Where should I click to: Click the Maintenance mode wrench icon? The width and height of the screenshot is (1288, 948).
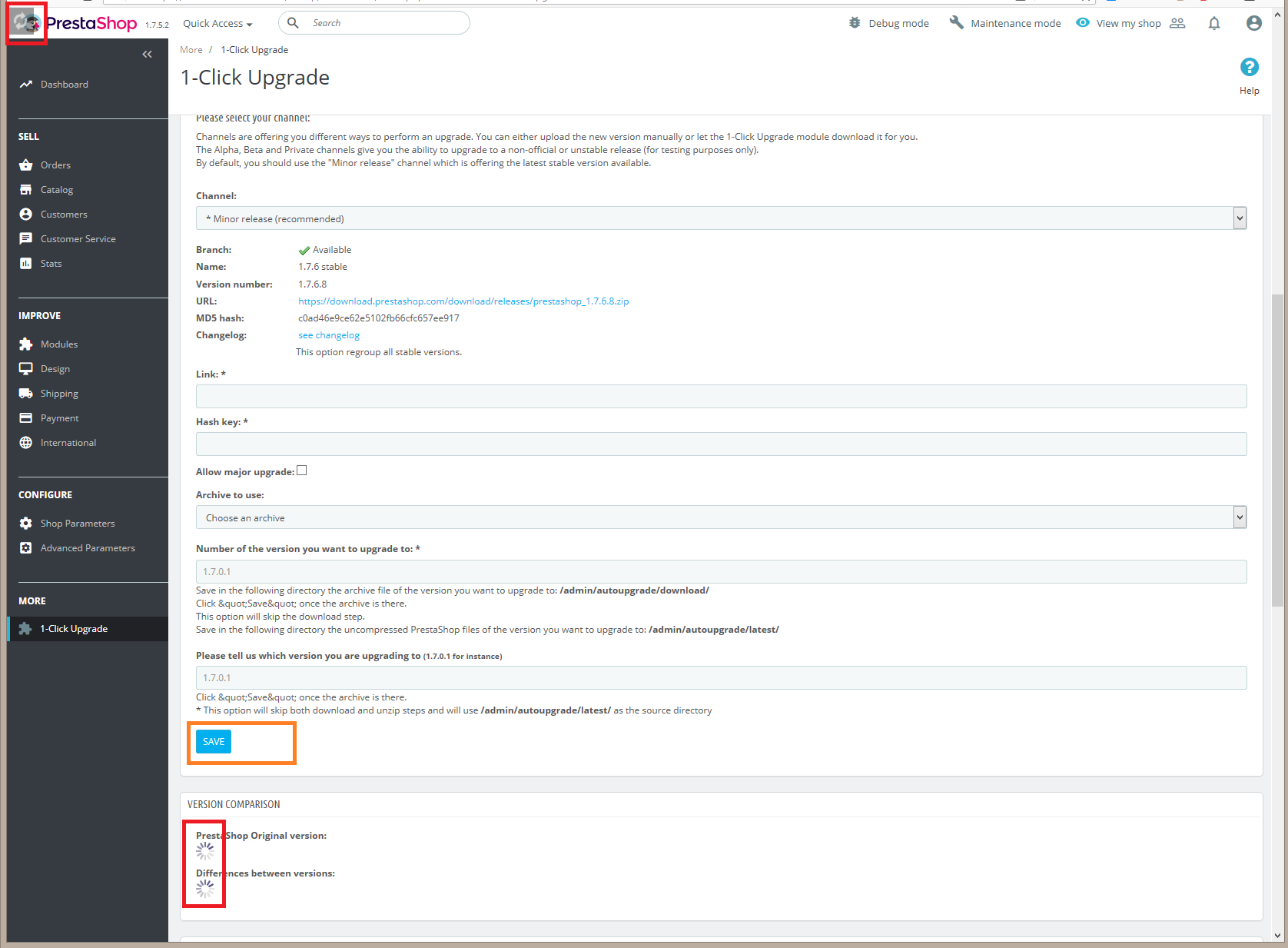956,23
